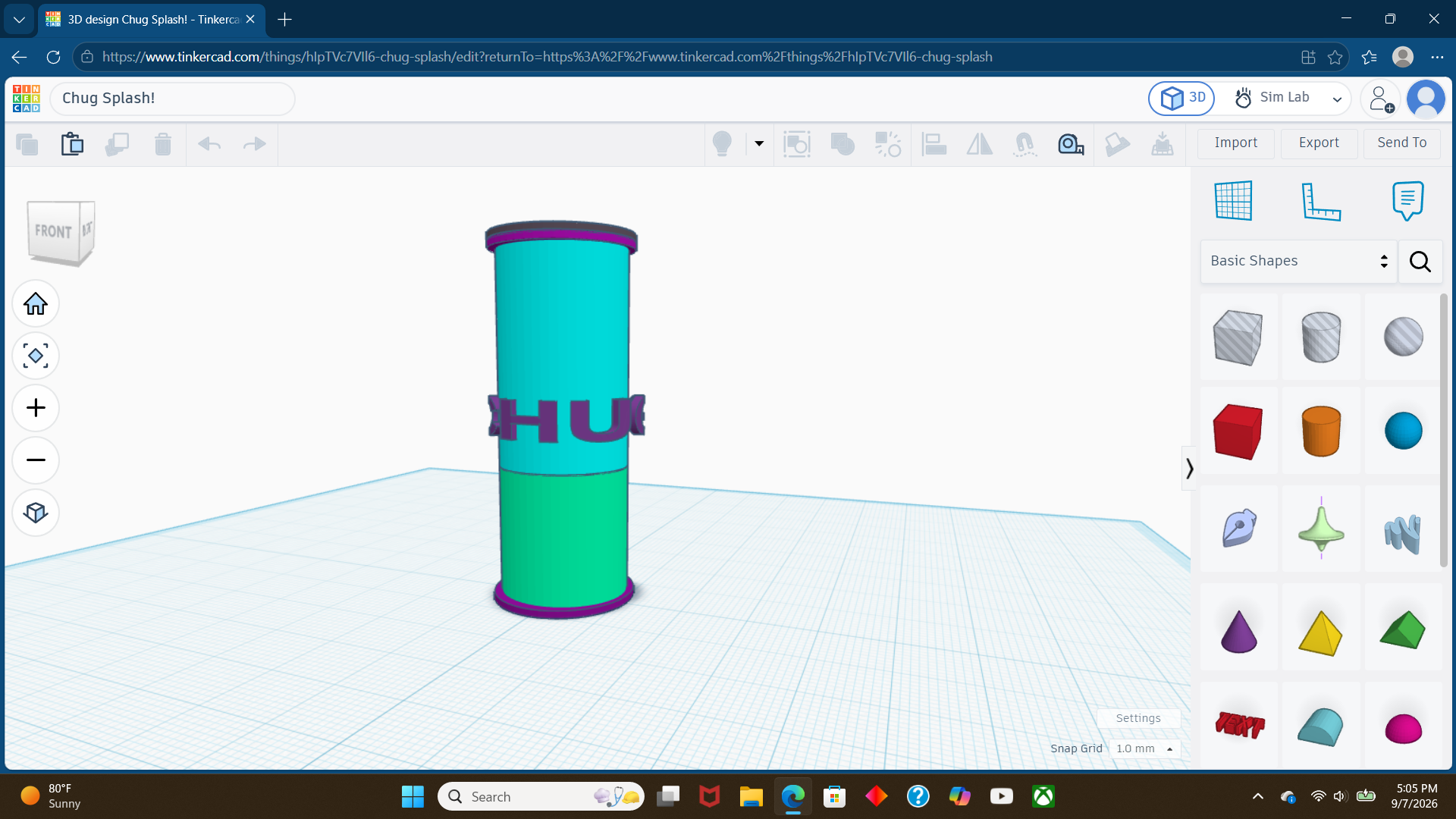This screenshot has width=1456, height=819.
Task: Click the Import button
Action: [x=1235, y=143]
